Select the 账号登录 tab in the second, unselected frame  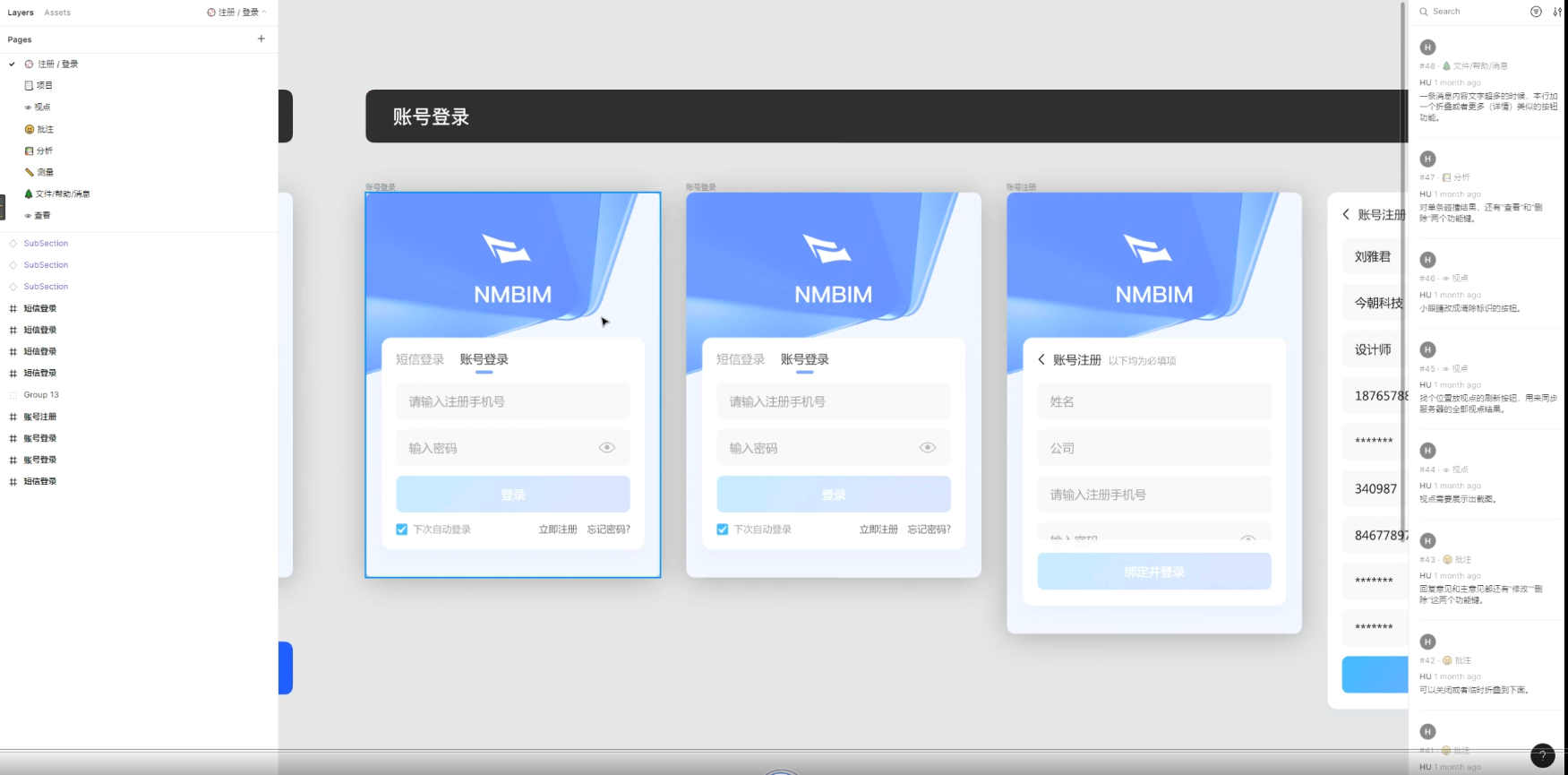(x=804, y=359)
